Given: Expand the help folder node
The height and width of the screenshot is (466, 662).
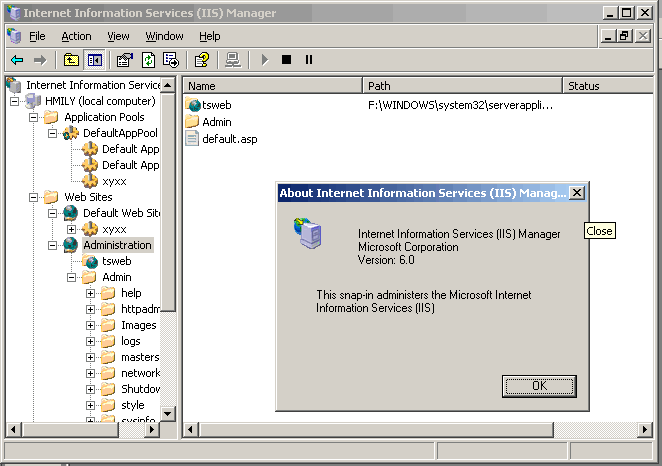Looking at the screenshot, I should pyautogui.click(x=90, y=293).
